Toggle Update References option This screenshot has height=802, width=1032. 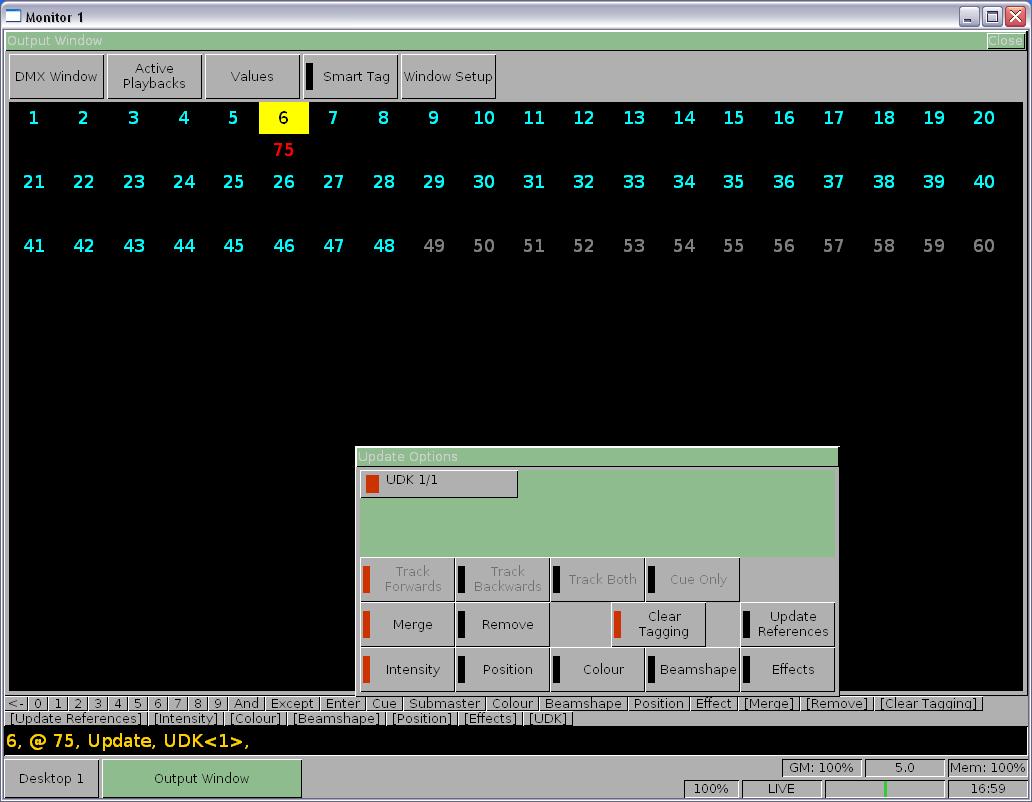coord(788,624)
